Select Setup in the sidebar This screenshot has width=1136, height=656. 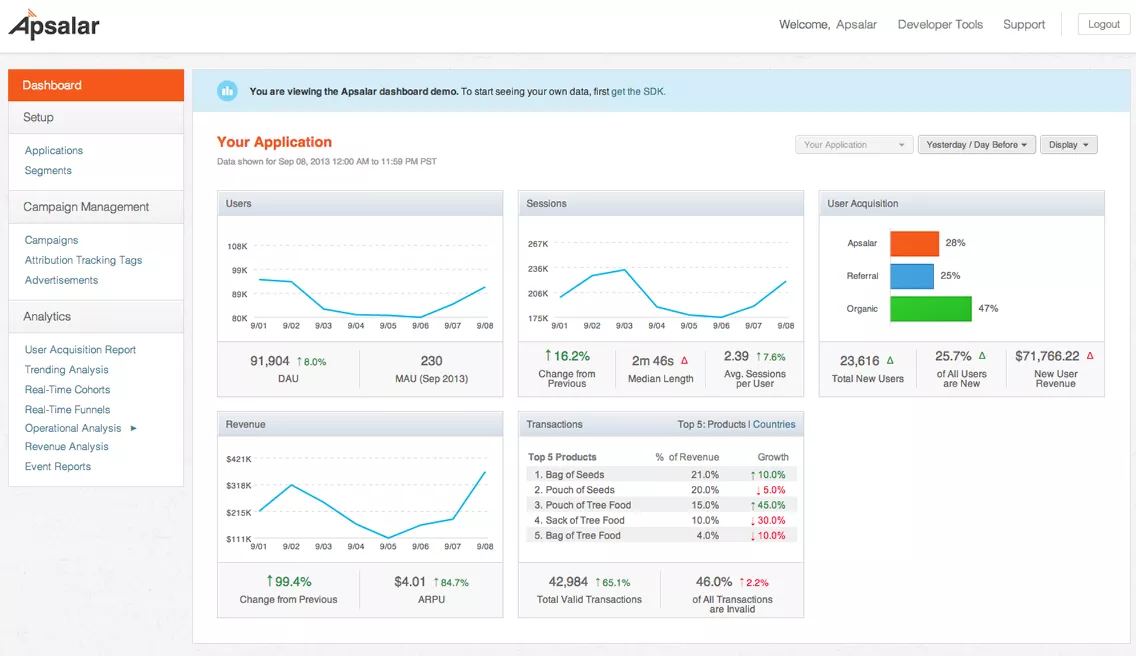coord(96,117)
